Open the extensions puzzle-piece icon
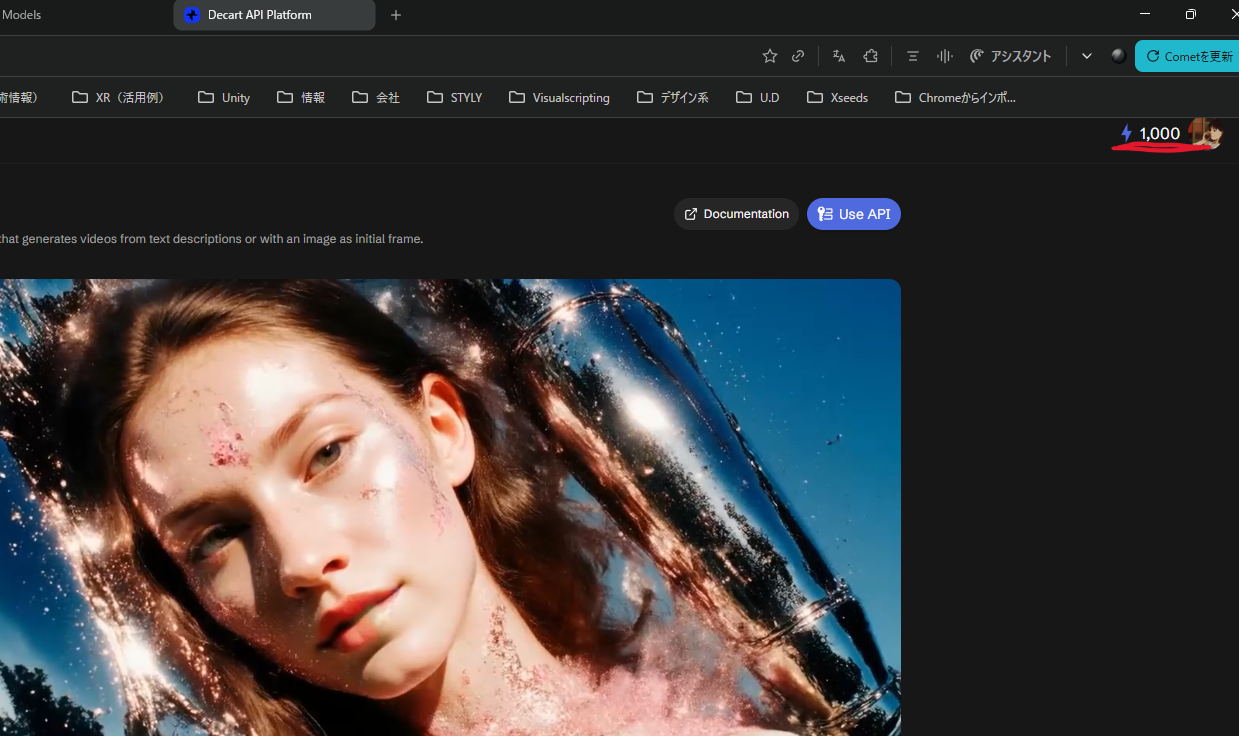 pyautogui.click(x=870, y=56)
